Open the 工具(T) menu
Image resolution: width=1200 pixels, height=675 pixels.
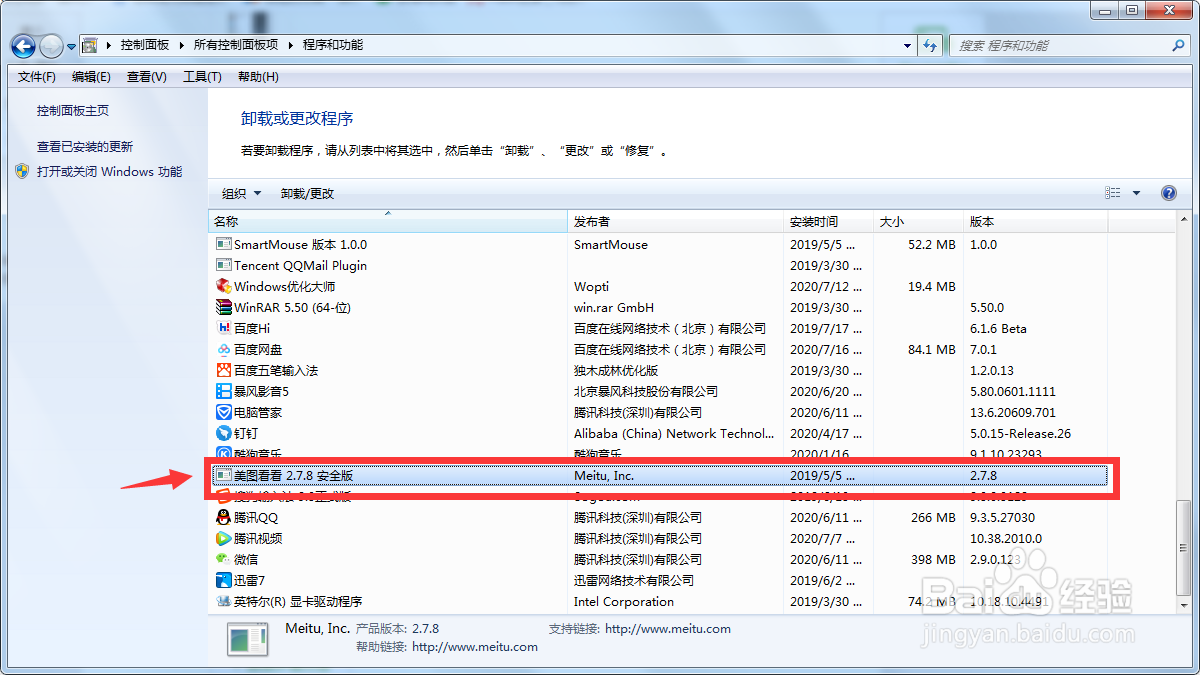[202, 77]
